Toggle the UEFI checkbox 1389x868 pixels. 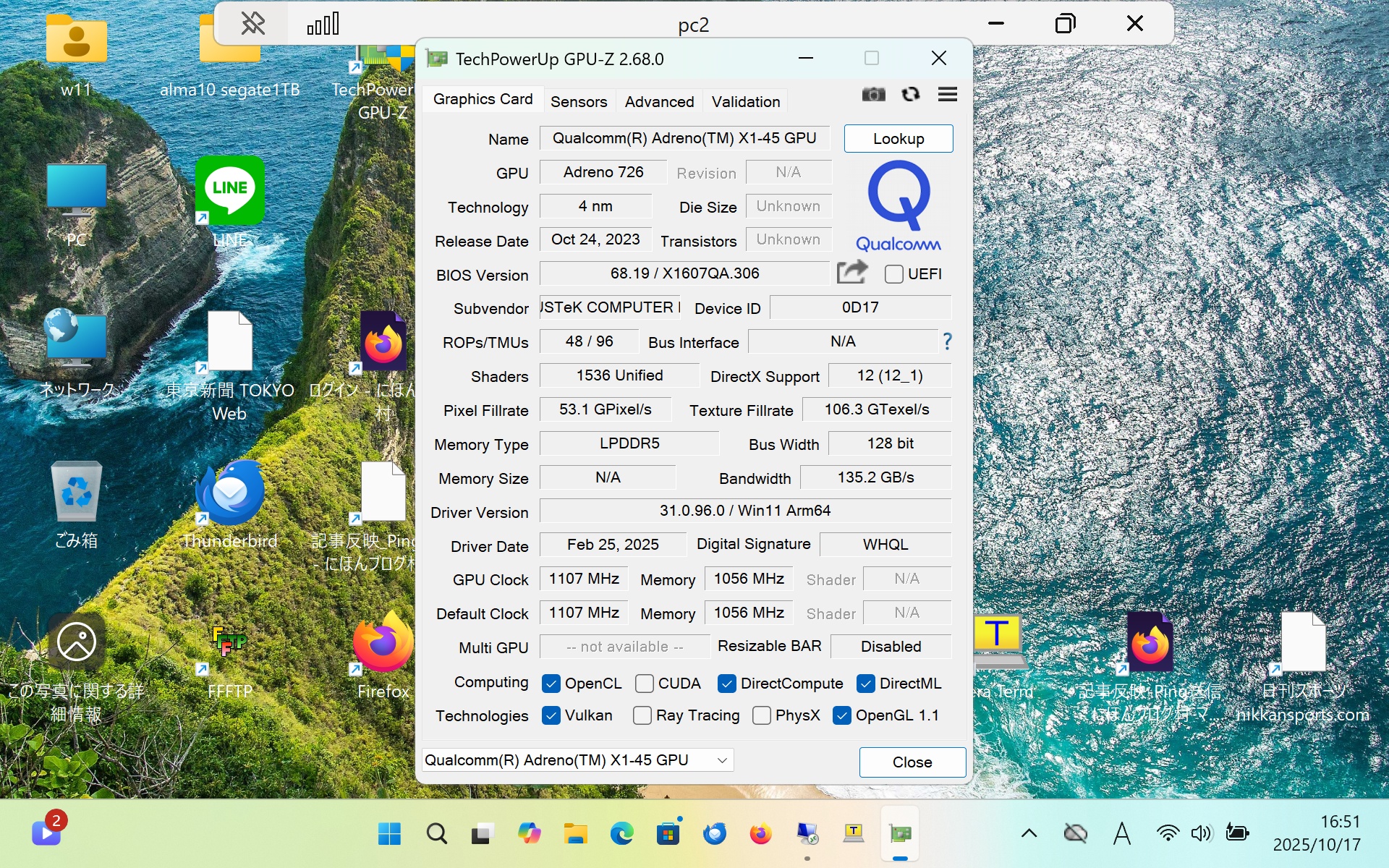point(894,274)
